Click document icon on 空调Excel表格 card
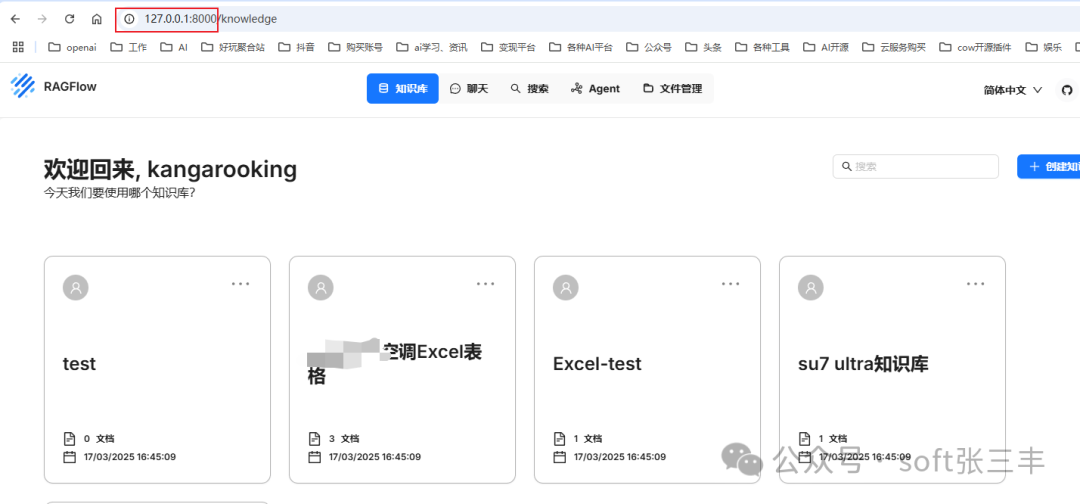Screen dimensions: 1080x504 point(314,439)
